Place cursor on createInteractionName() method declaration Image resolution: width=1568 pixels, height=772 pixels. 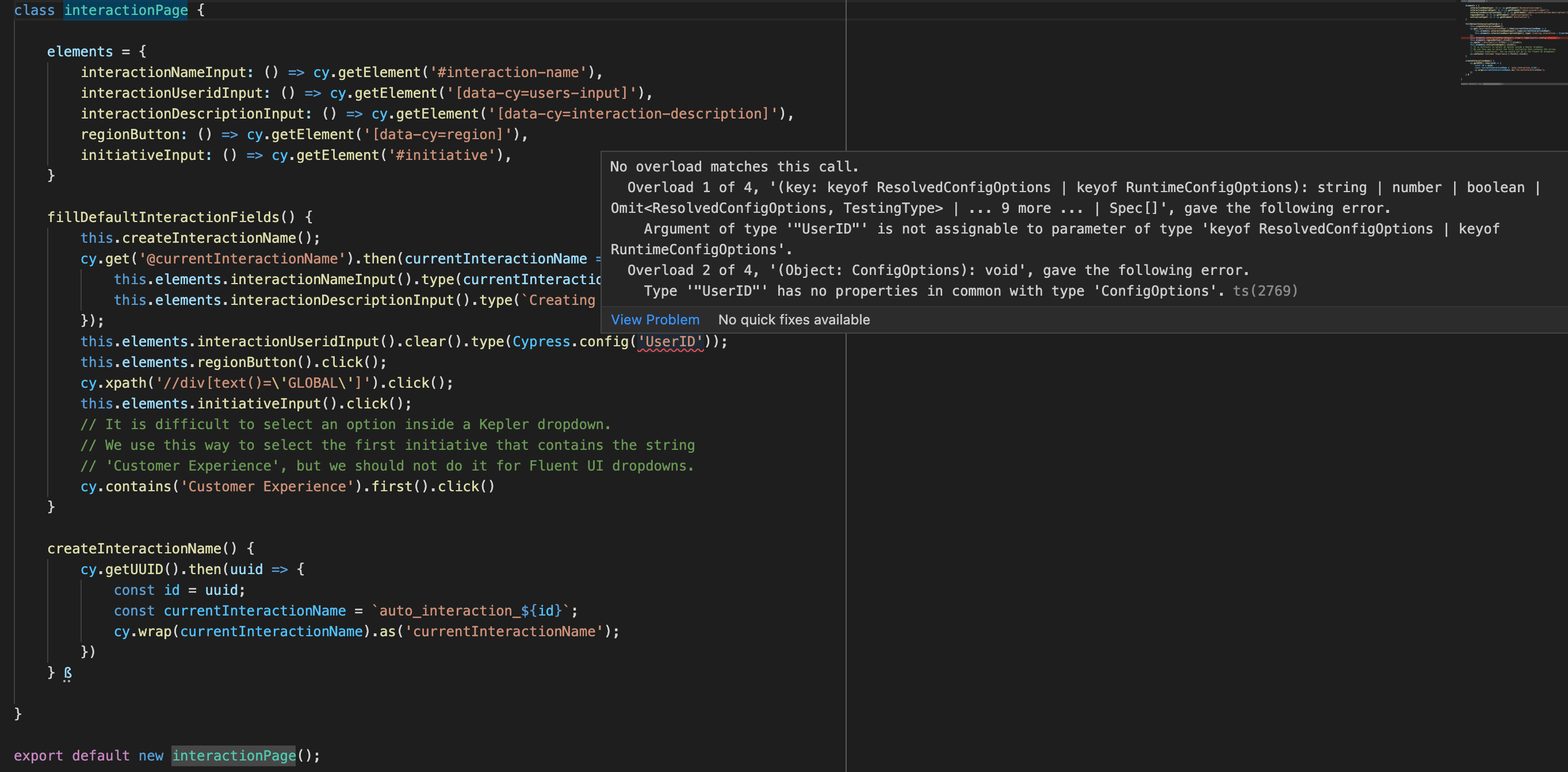(151, 549)
